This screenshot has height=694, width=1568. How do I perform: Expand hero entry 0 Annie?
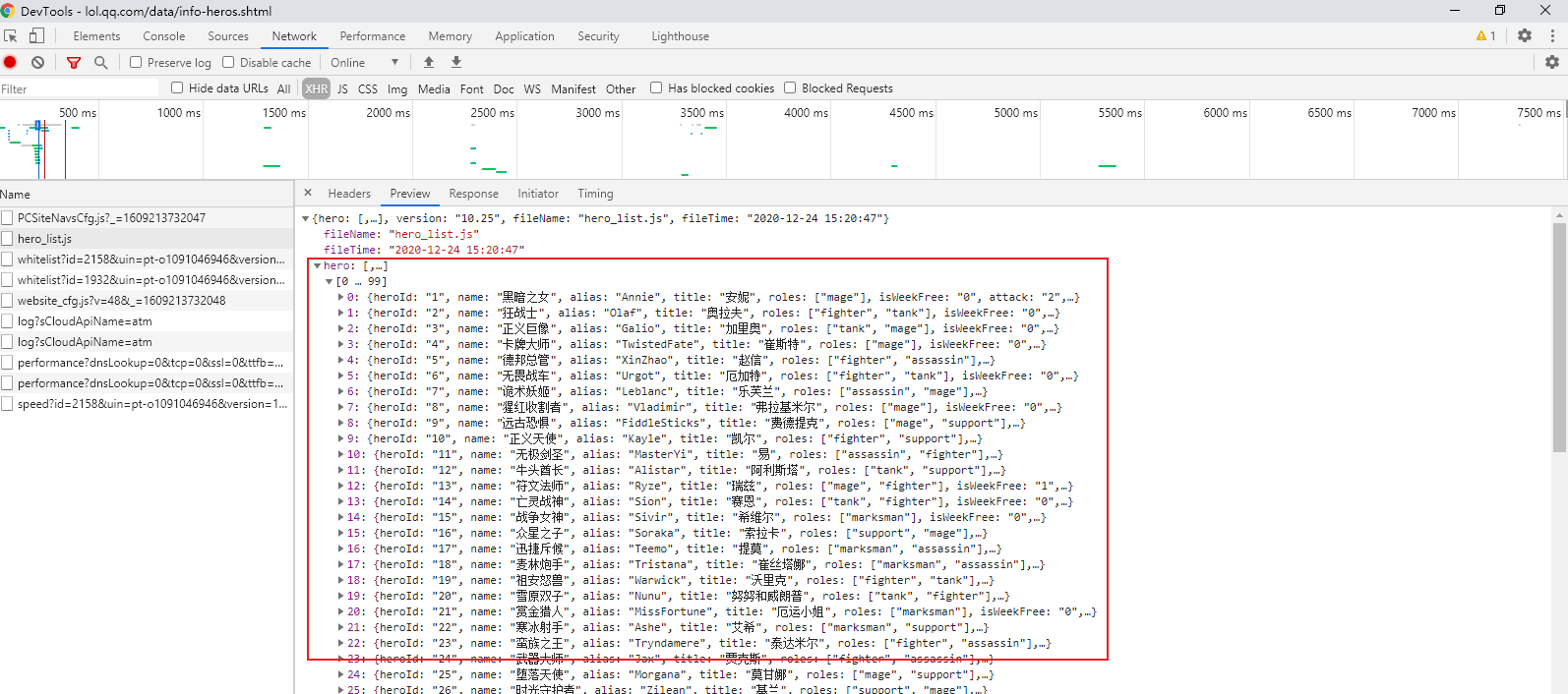point(341,297)
